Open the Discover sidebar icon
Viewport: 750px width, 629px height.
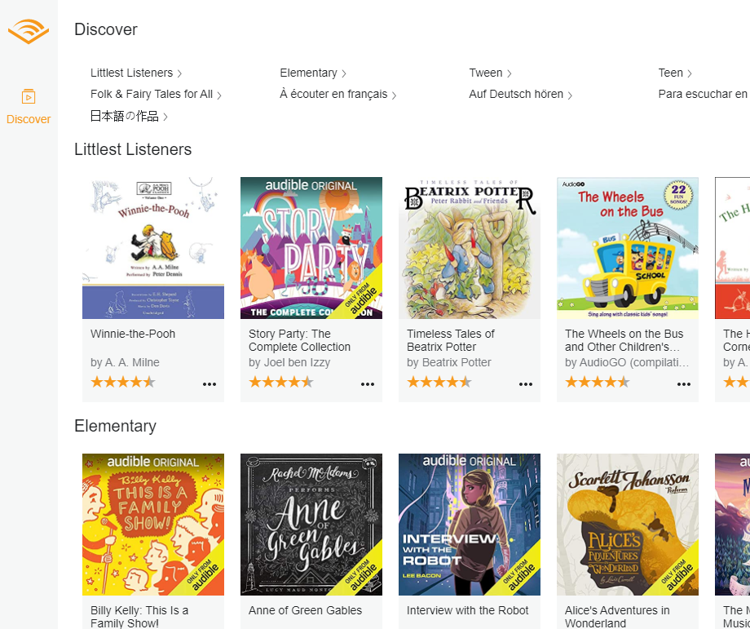coord(28,97)
